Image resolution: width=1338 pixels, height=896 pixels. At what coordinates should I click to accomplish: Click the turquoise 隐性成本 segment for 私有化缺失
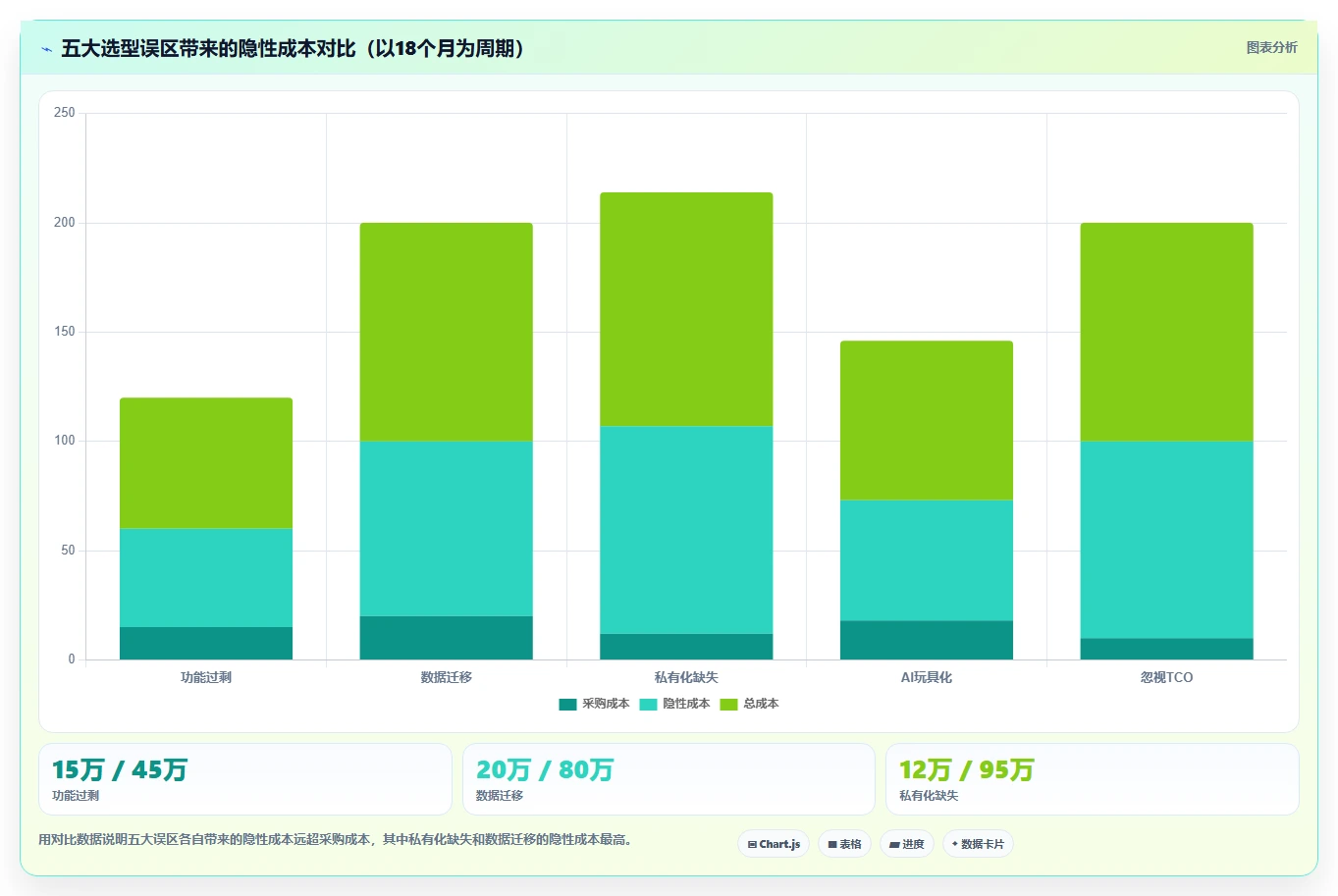686,530
